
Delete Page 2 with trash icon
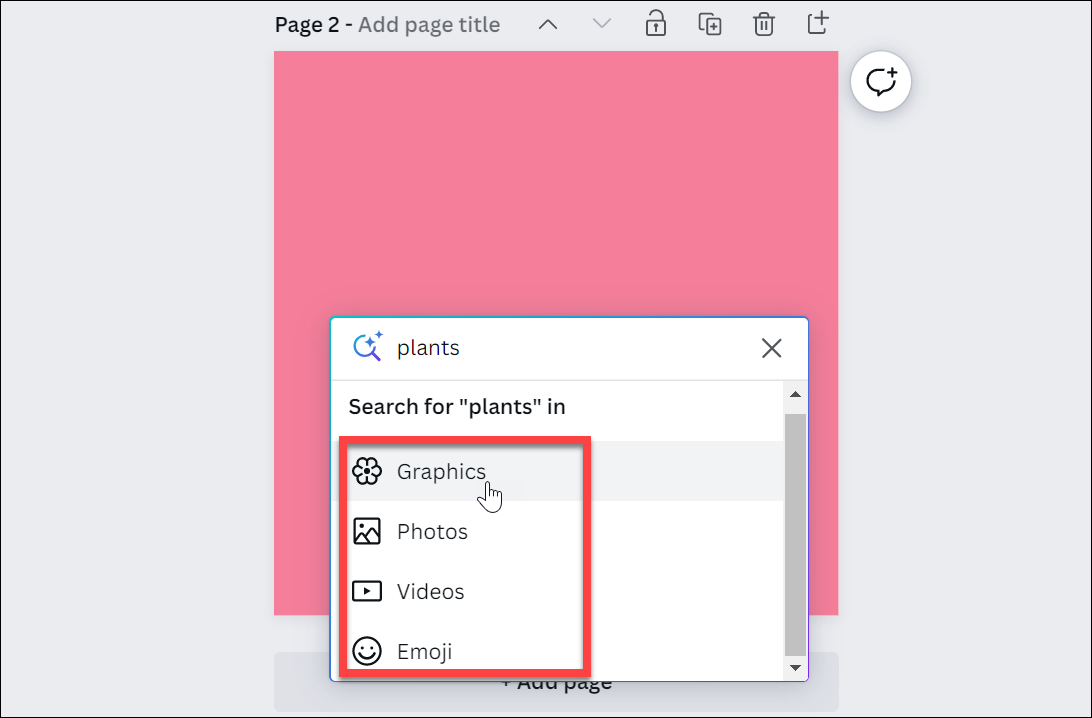(x=764, y=25)
